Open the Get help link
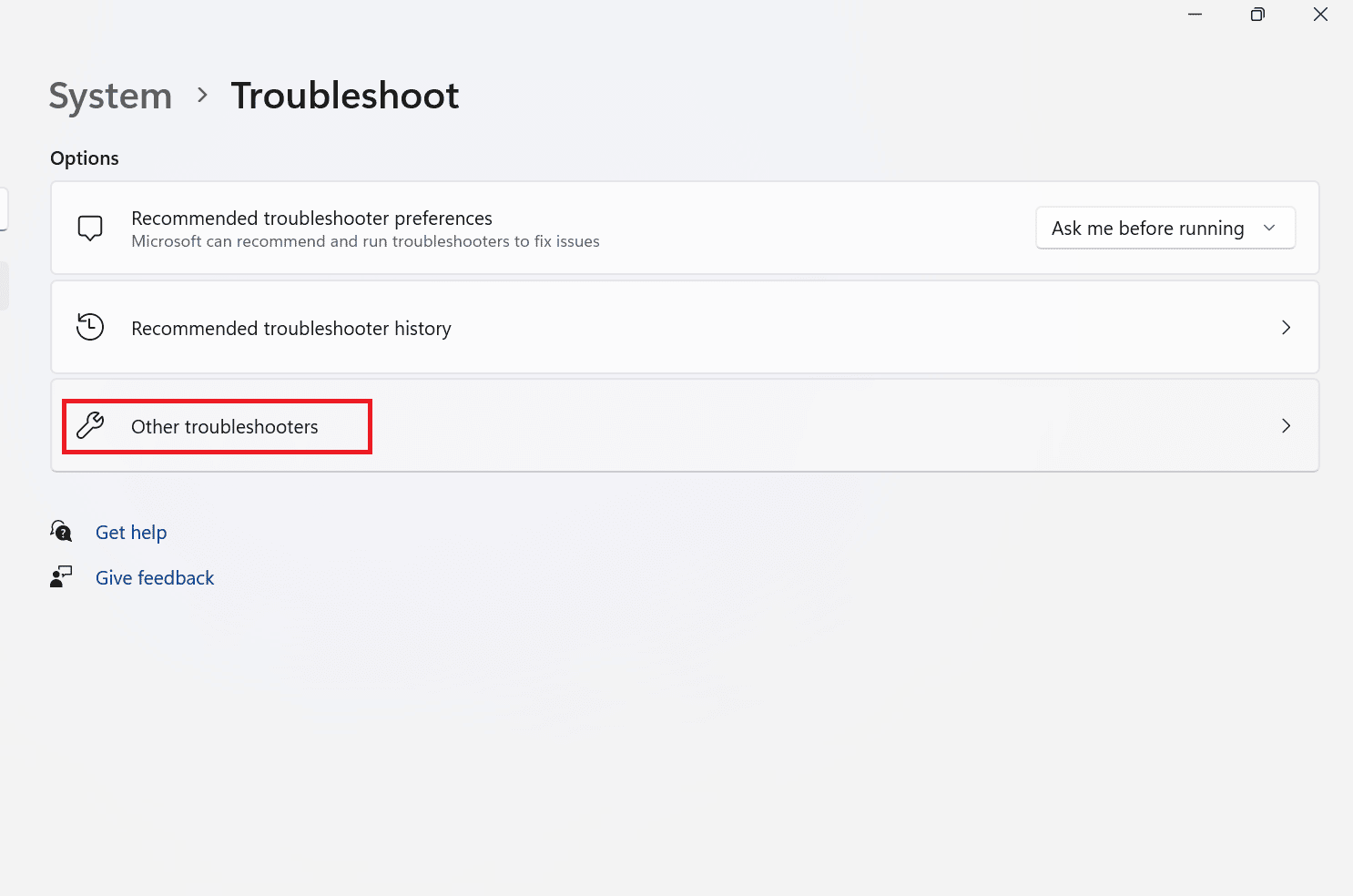Image resolution: width=1353 pixels, height=896 pixels. [131, 533]
